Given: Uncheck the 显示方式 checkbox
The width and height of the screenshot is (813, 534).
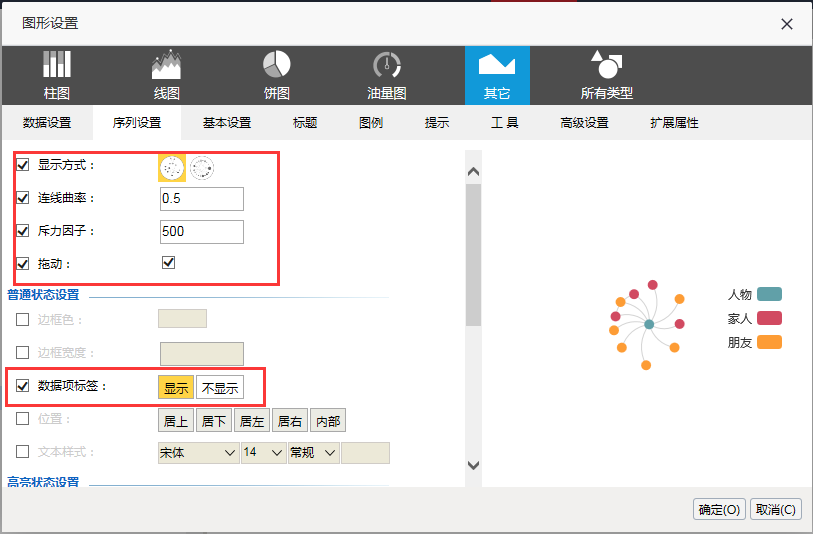Looking at the screenshot, I should click(x=23, y=165).
